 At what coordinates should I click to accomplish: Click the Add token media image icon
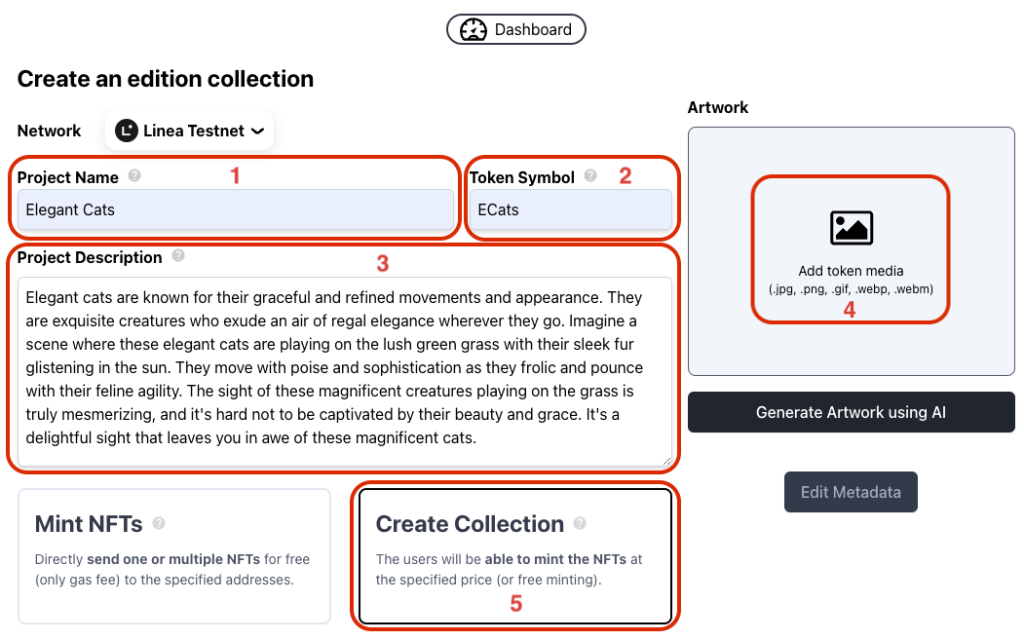click(850, 227)
